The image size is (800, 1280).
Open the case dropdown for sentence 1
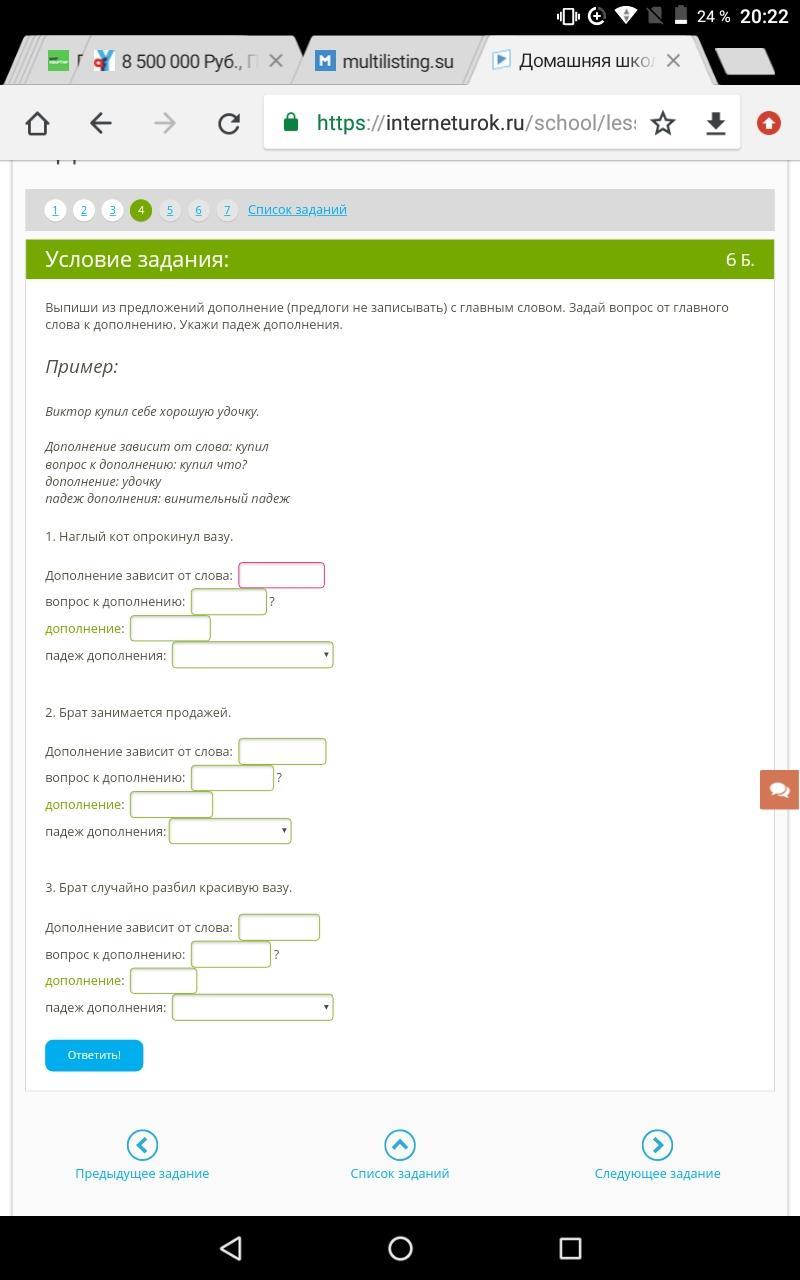252,655
